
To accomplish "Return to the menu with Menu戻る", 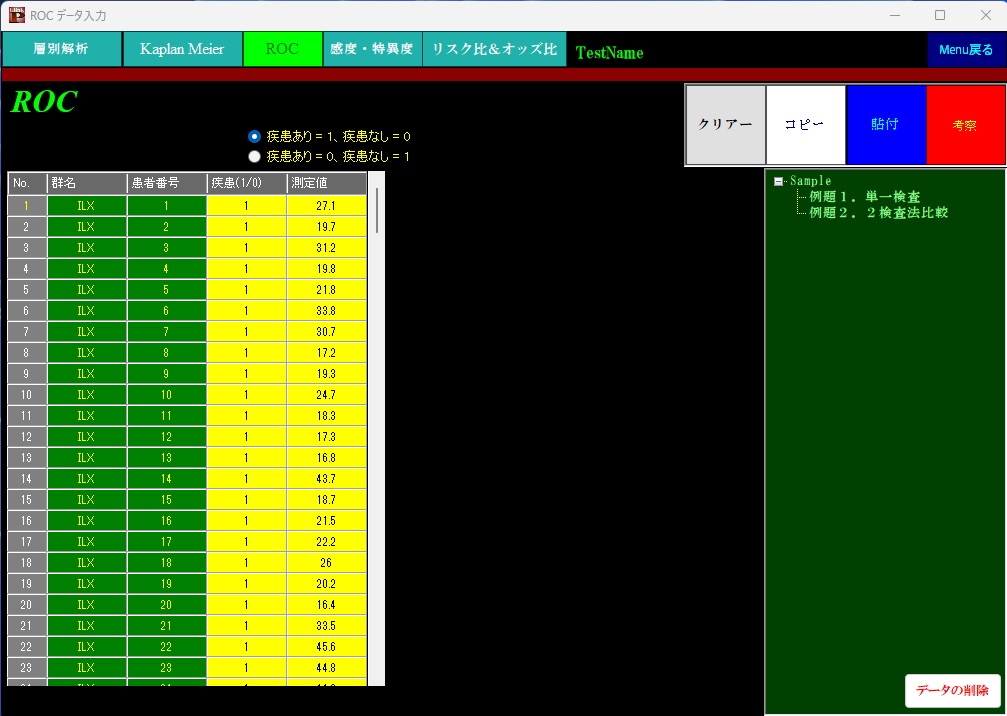I will click(966, 48).
